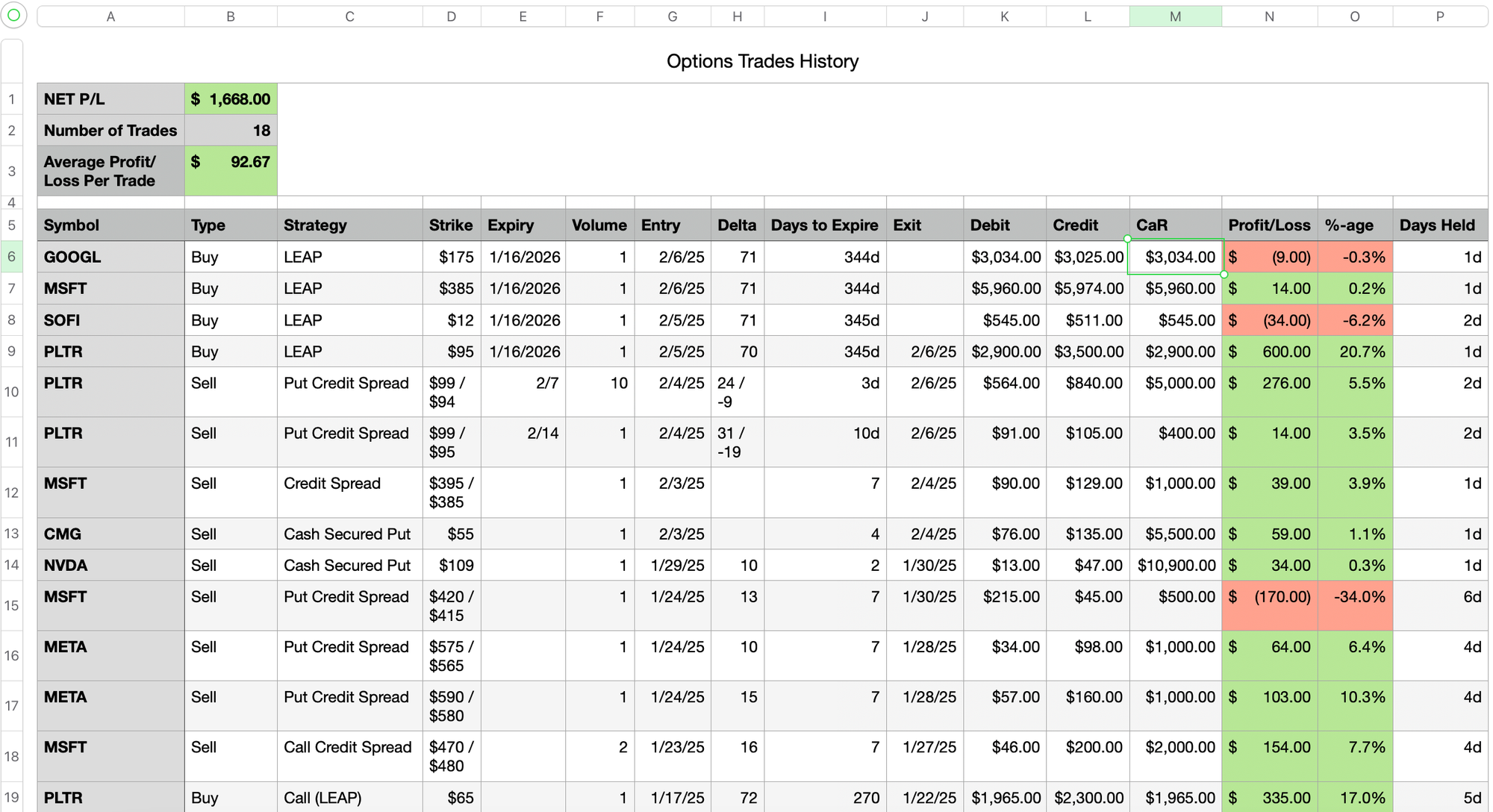Select the 20.7% percentage cell
The image size is (1493, 812).
pos(1355,352)
